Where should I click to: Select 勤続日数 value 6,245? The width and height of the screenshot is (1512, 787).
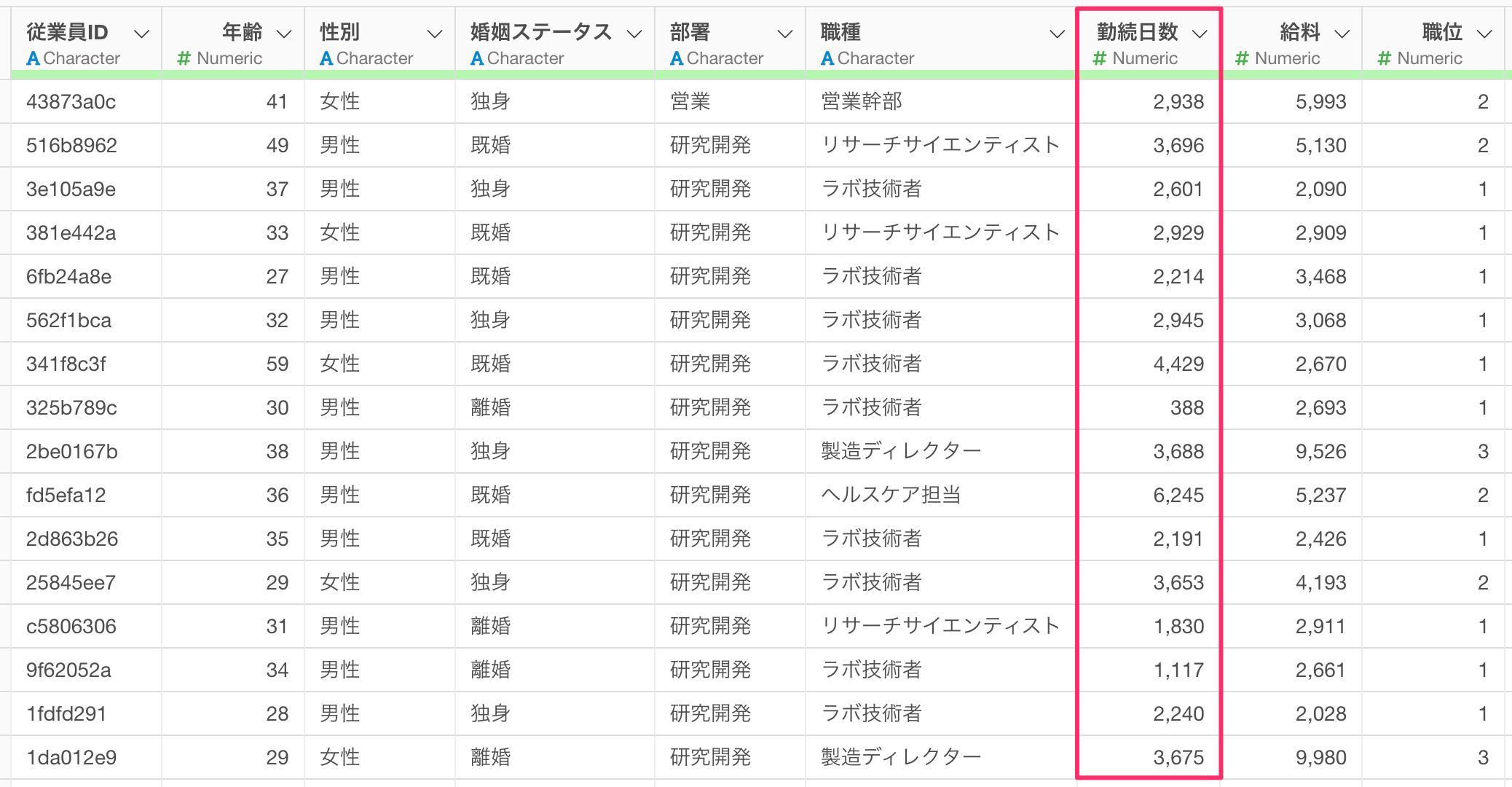[1178, 496]
